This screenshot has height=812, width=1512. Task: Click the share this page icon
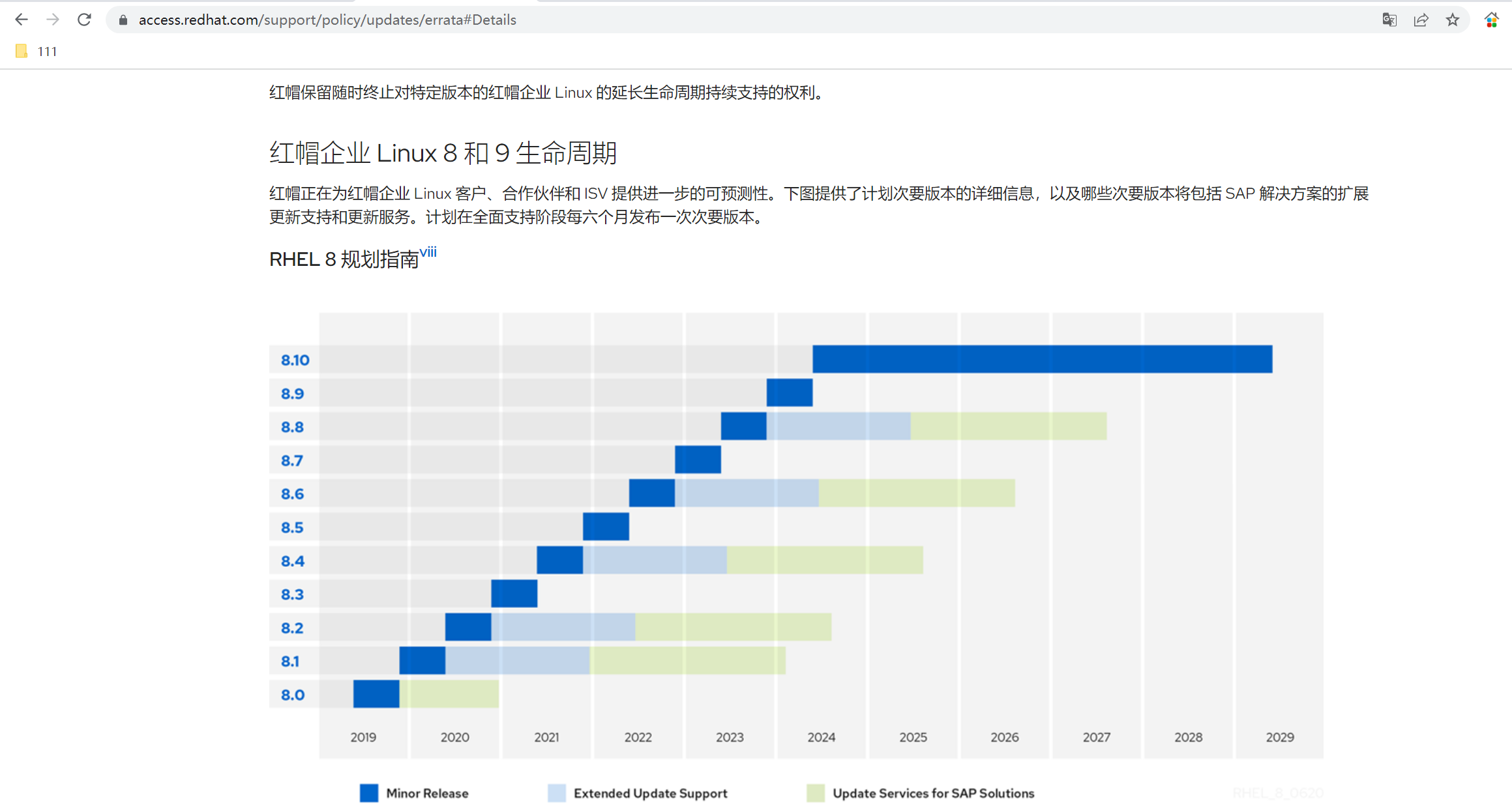pyautogui.click(x=1421, y=20)
